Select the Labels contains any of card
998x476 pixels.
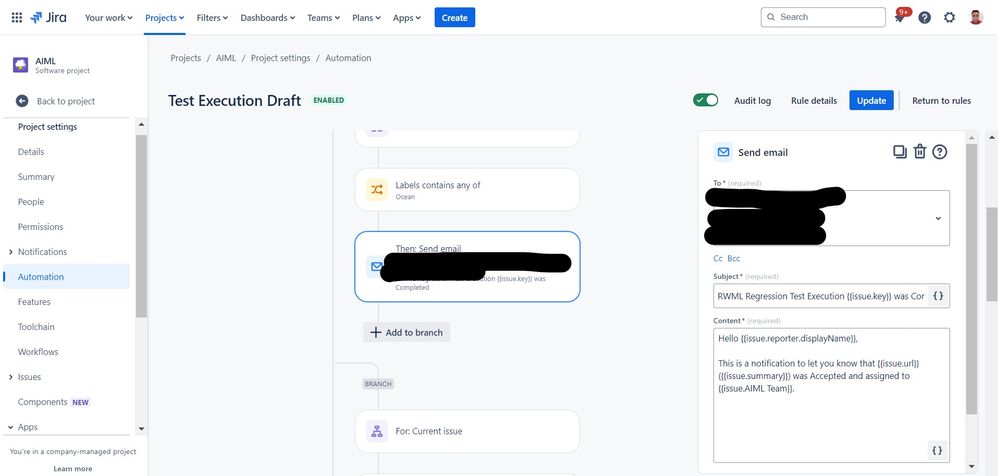(x=467, y=190)
